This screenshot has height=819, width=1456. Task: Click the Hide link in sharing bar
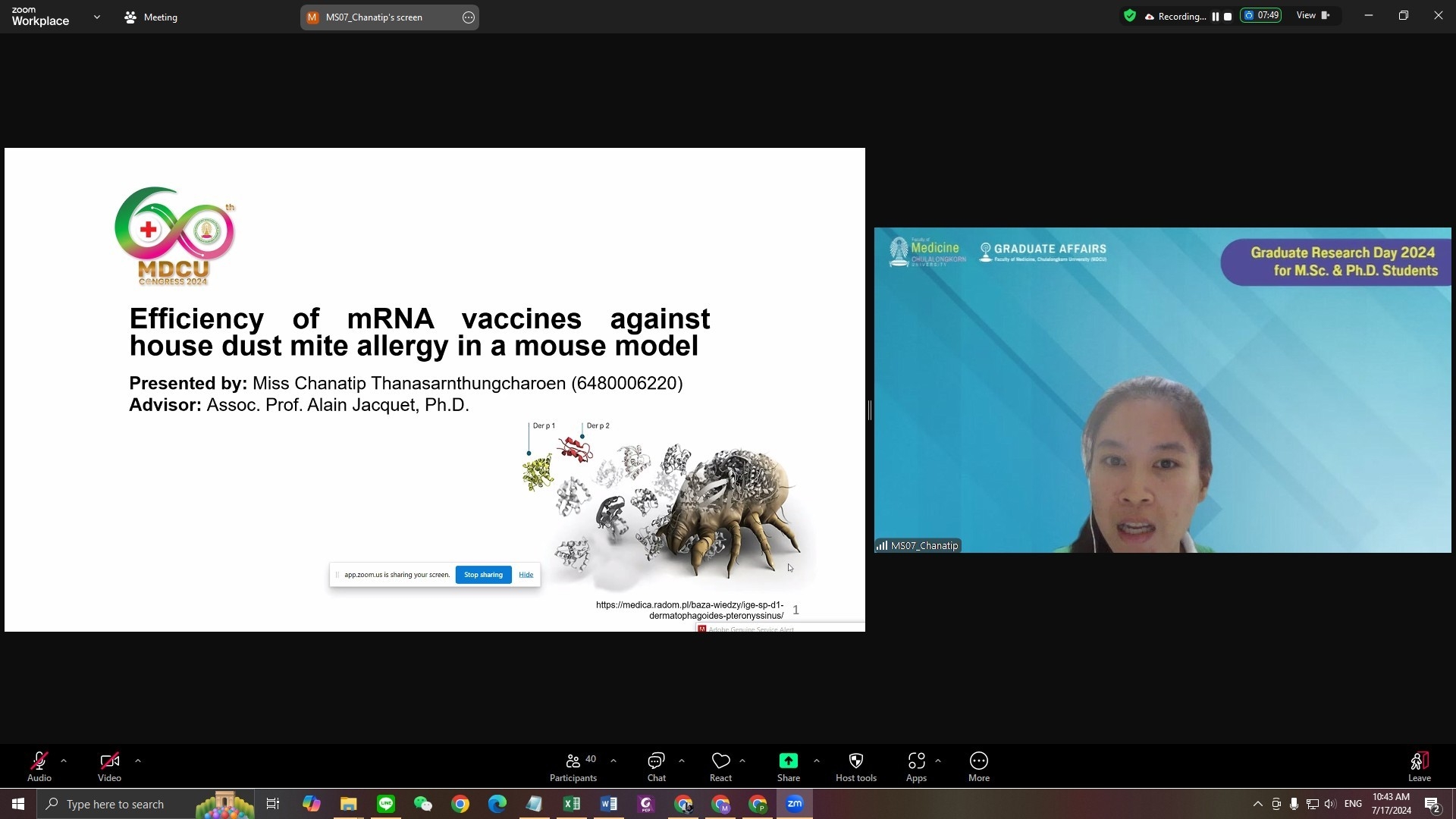point(526,575)
